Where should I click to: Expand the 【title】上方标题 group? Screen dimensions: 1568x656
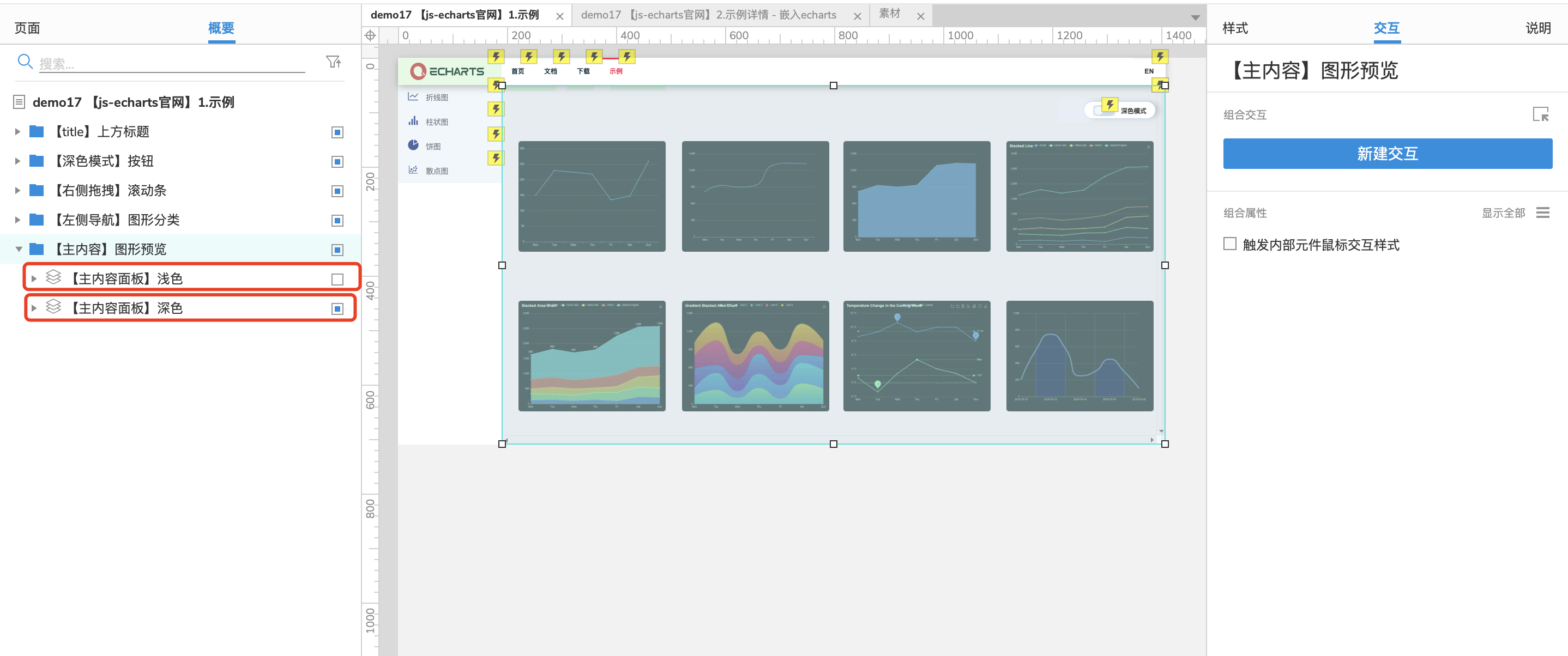[17, 131]
